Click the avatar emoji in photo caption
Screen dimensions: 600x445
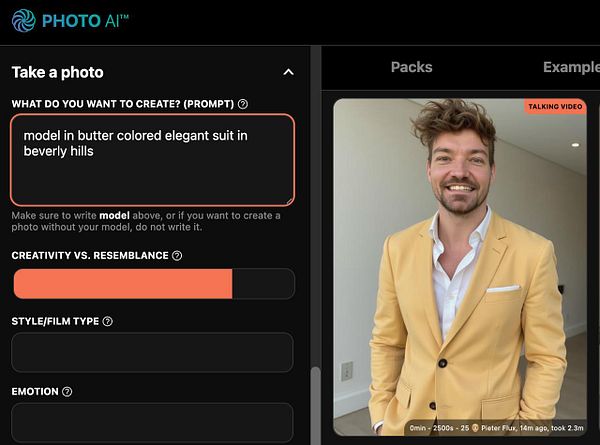[475, 428]
